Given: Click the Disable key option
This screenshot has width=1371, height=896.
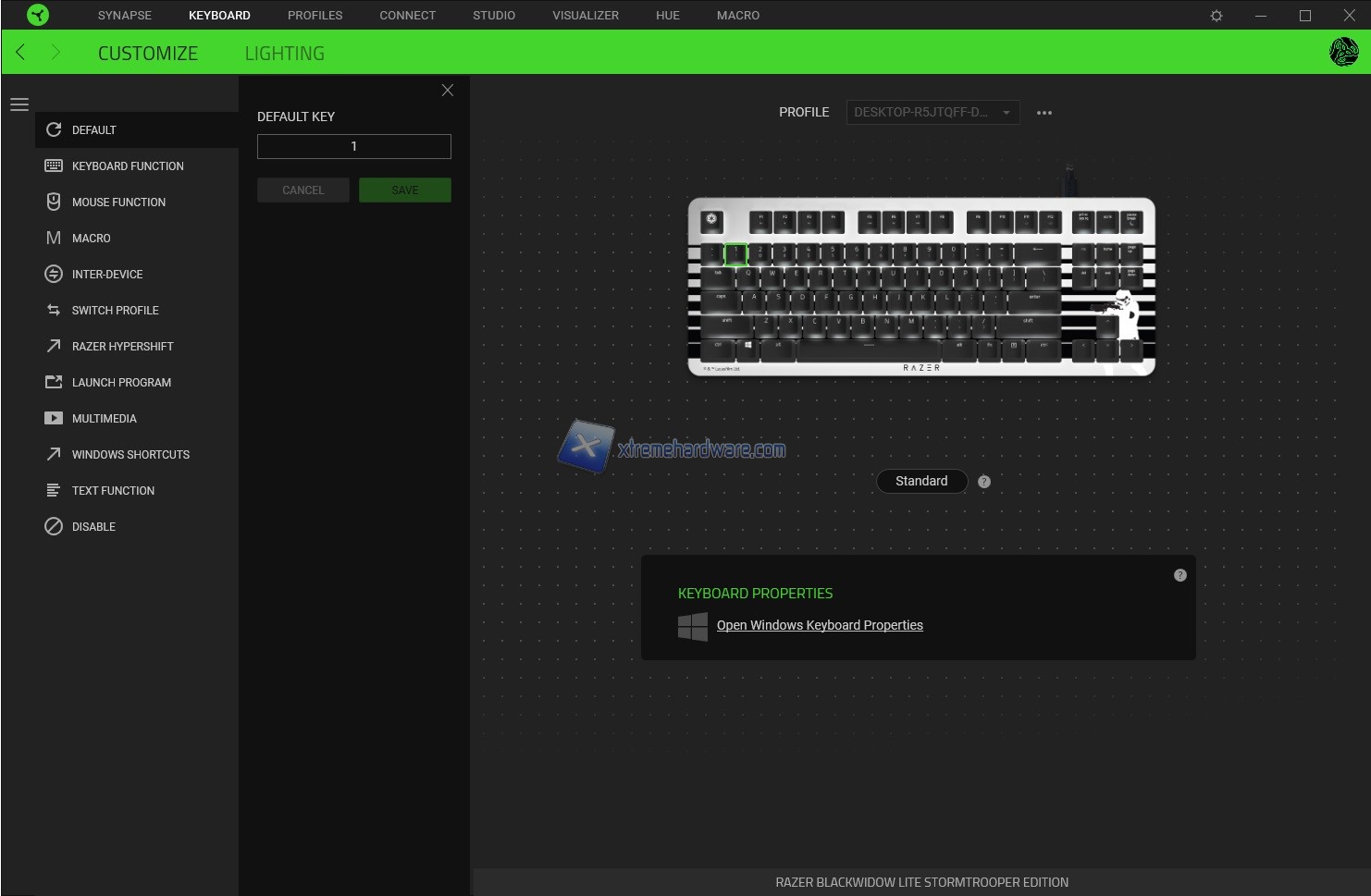Looking at the screenshot, I should tap(93, 527).
